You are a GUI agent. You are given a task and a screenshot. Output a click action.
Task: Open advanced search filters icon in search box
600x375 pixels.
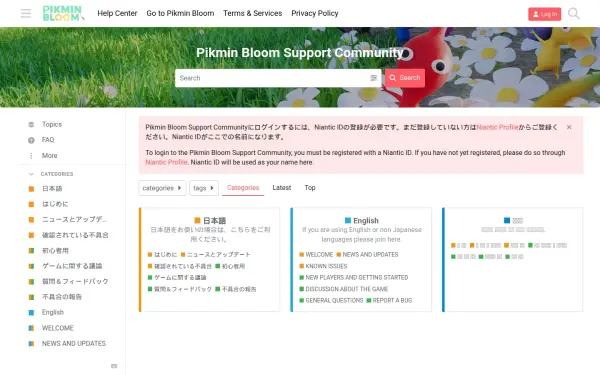(x=373, y=78)
